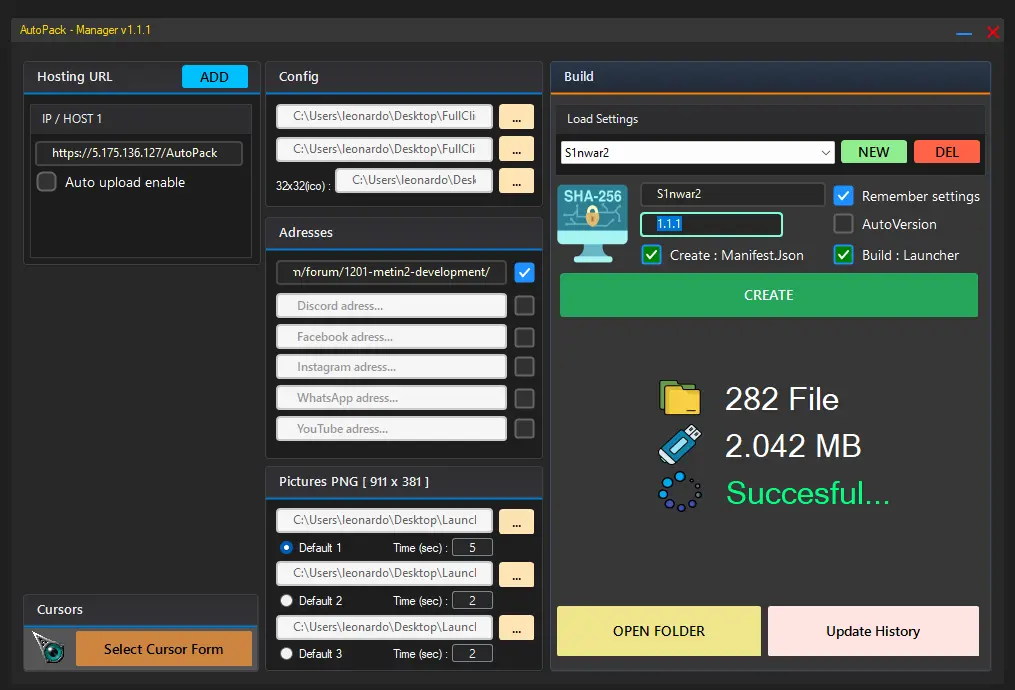Enable the AutoVersion checkbox

coord(844,225)
